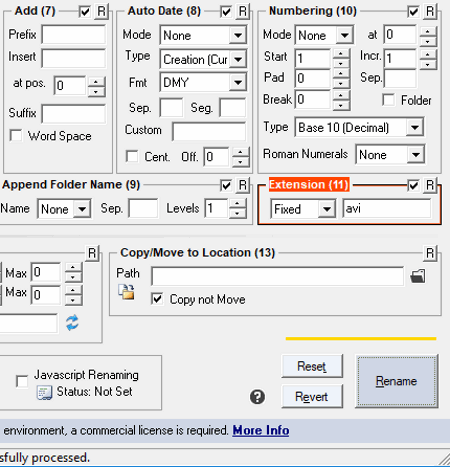Click the Suffix input field
The height and width of the screenshot is (467, 450).
[x=74, y=114]
